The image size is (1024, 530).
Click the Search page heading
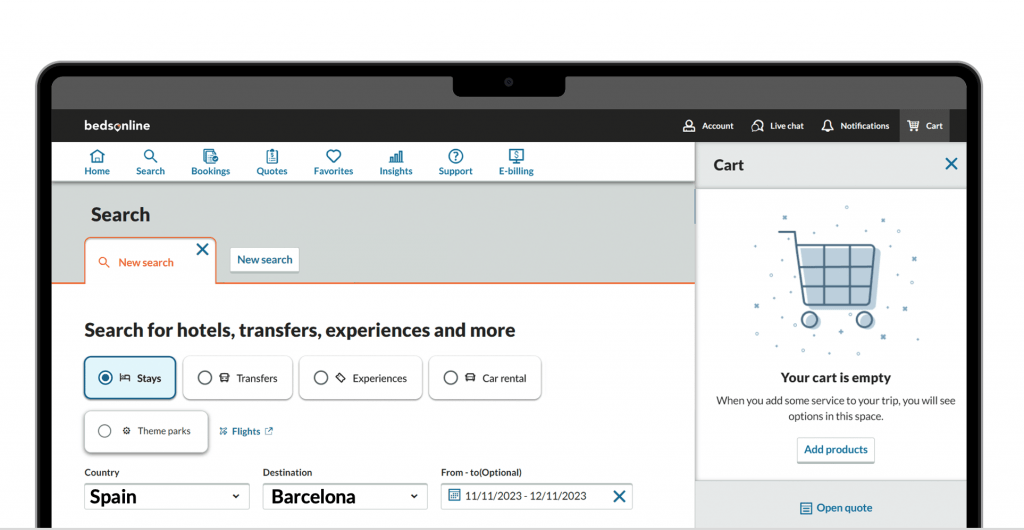click(x=120, y=214)
